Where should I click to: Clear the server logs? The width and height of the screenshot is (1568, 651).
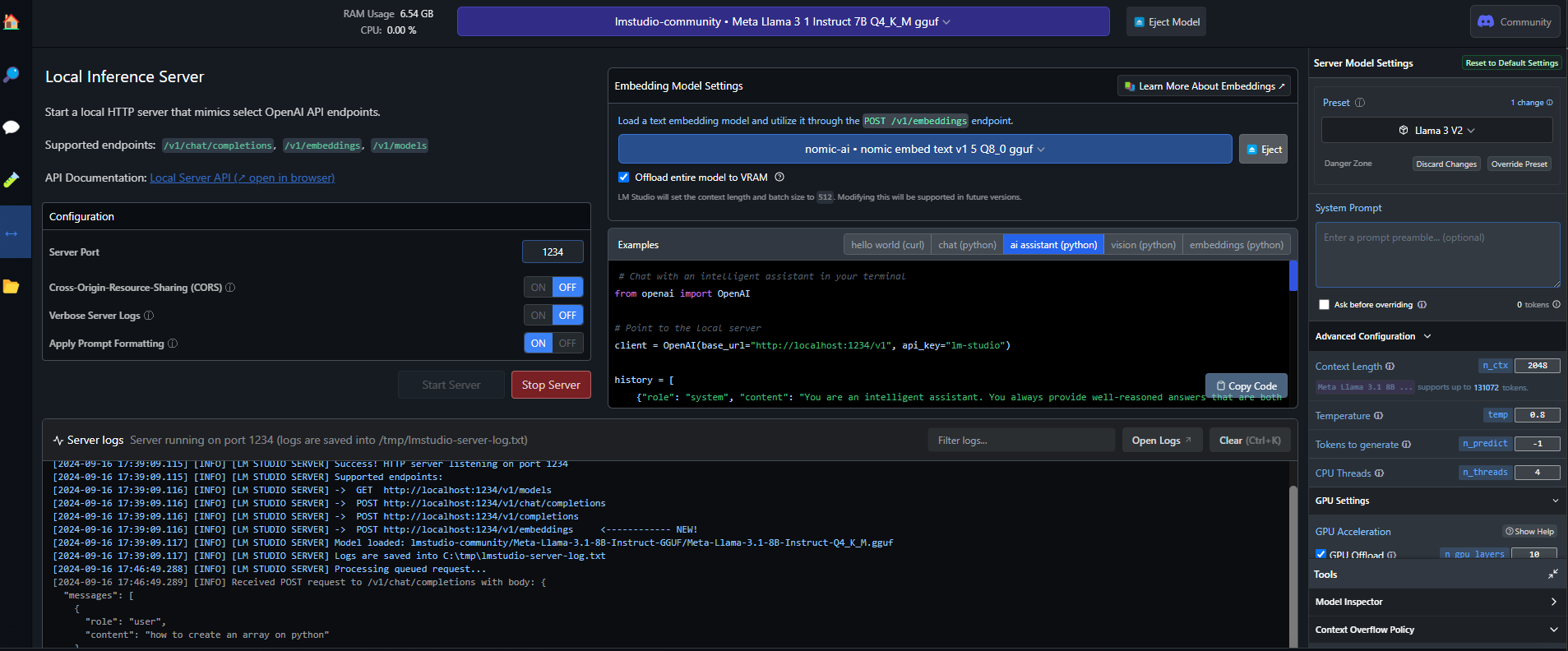1250,441
